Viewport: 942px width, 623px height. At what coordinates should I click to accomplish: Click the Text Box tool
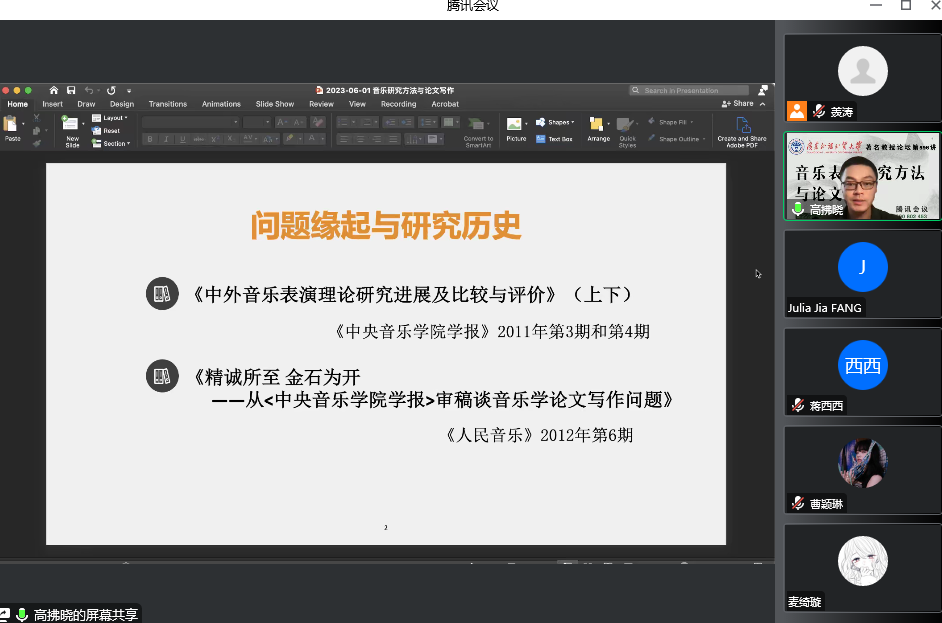[555, 139]
